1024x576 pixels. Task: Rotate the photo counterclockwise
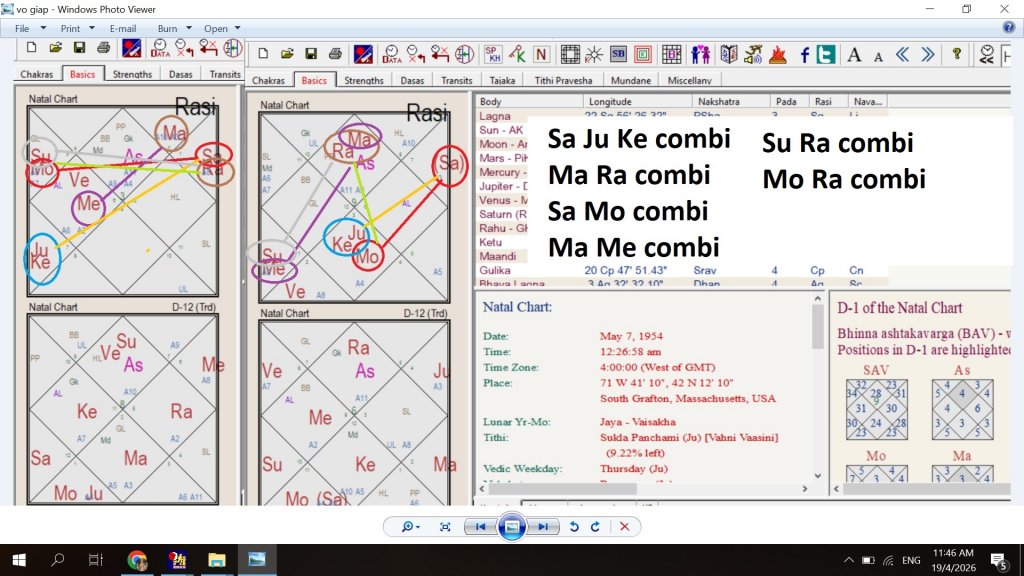(574, 527)
